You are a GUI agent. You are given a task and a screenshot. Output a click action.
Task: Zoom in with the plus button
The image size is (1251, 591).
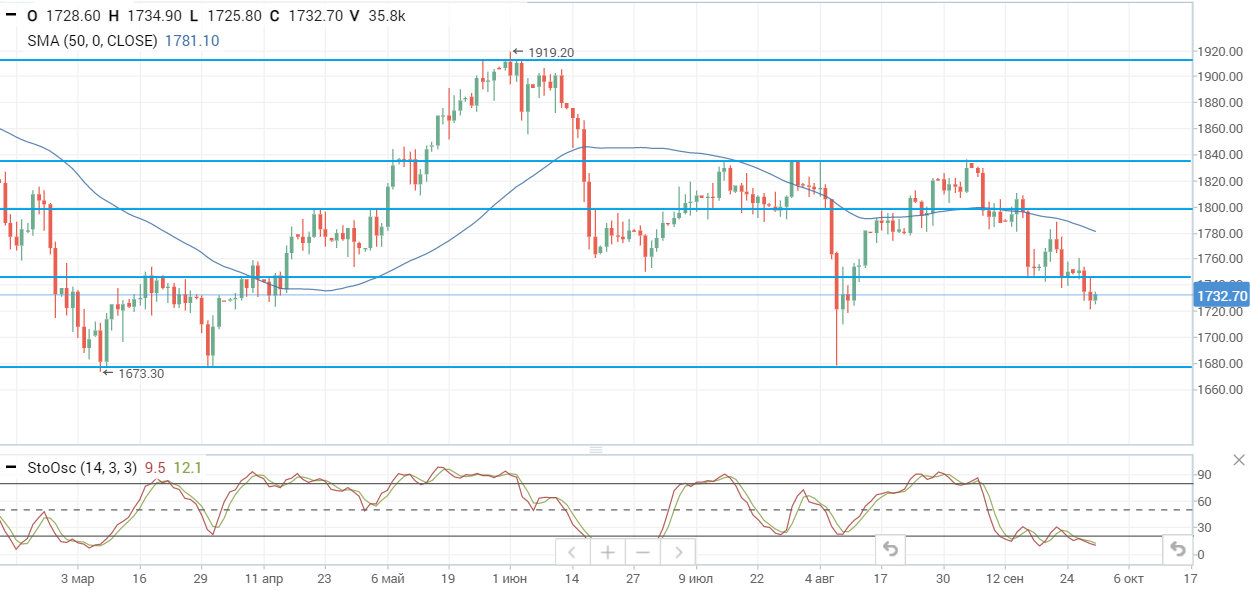(x=608, y=552)
